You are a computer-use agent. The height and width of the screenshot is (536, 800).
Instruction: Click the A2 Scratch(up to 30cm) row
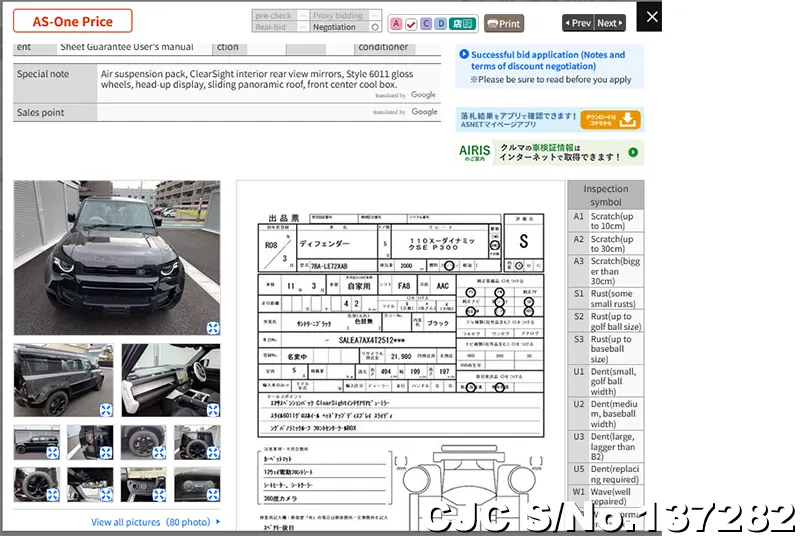click(x=606, y=244)
